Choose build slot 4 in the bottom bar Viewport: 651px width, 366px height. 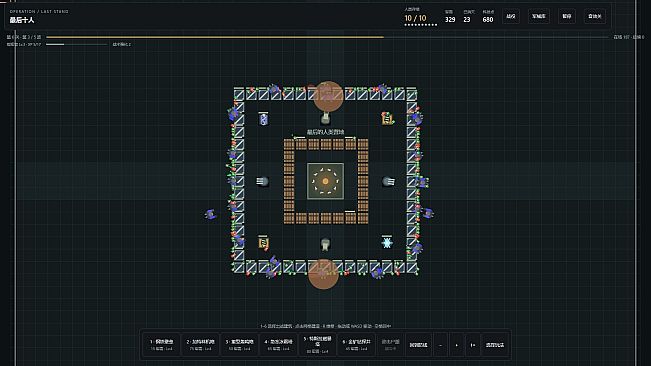[279, 345]
